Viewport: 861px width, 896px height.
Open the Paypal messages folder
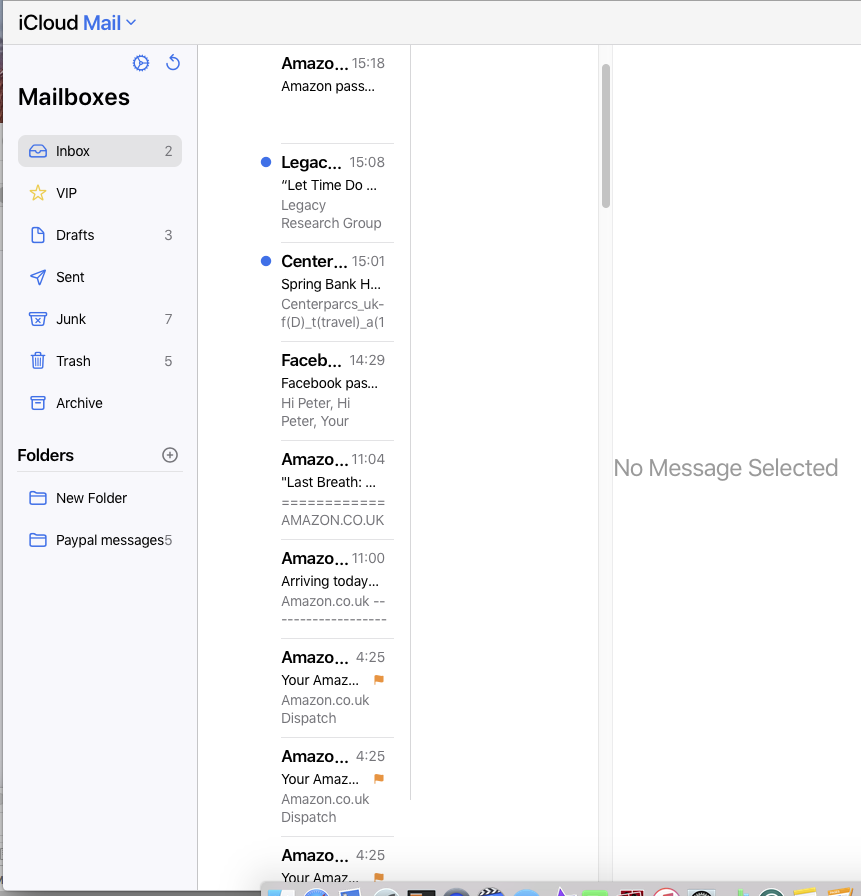click(100, 540)
